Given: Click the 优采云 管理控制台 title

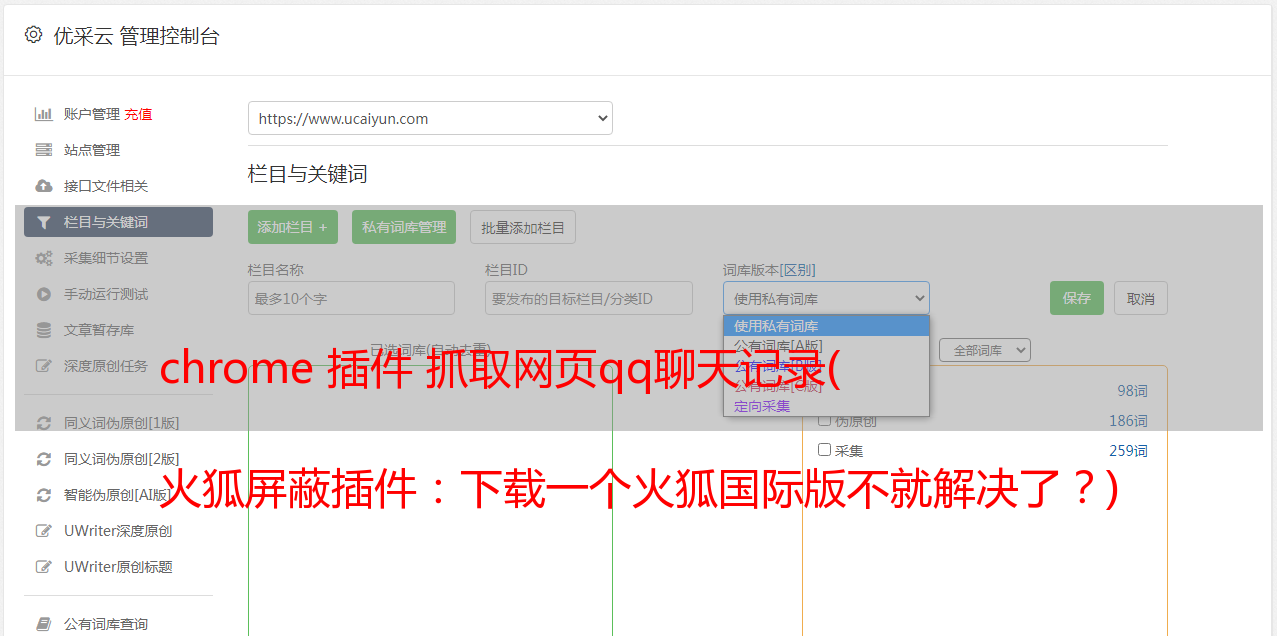Looking at the screenshot, I should click(x=136, y=36).
